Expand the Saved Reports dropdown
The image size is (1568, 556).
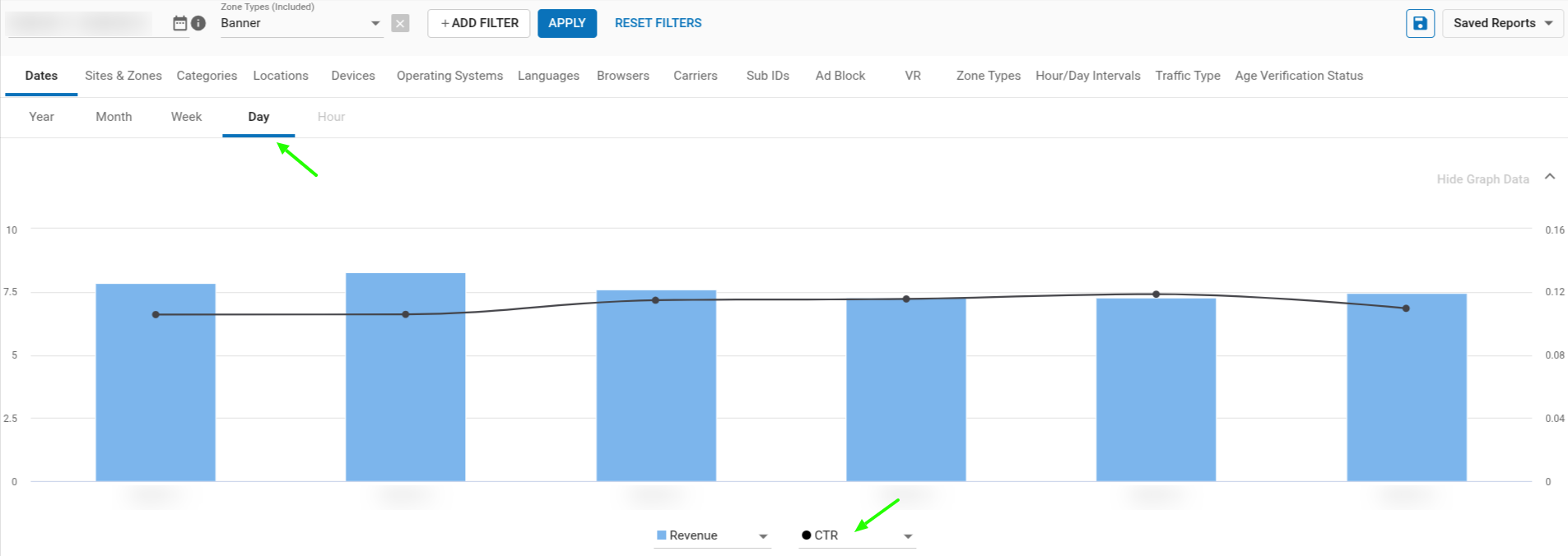pyautogui.click(x=1502, y=23)
